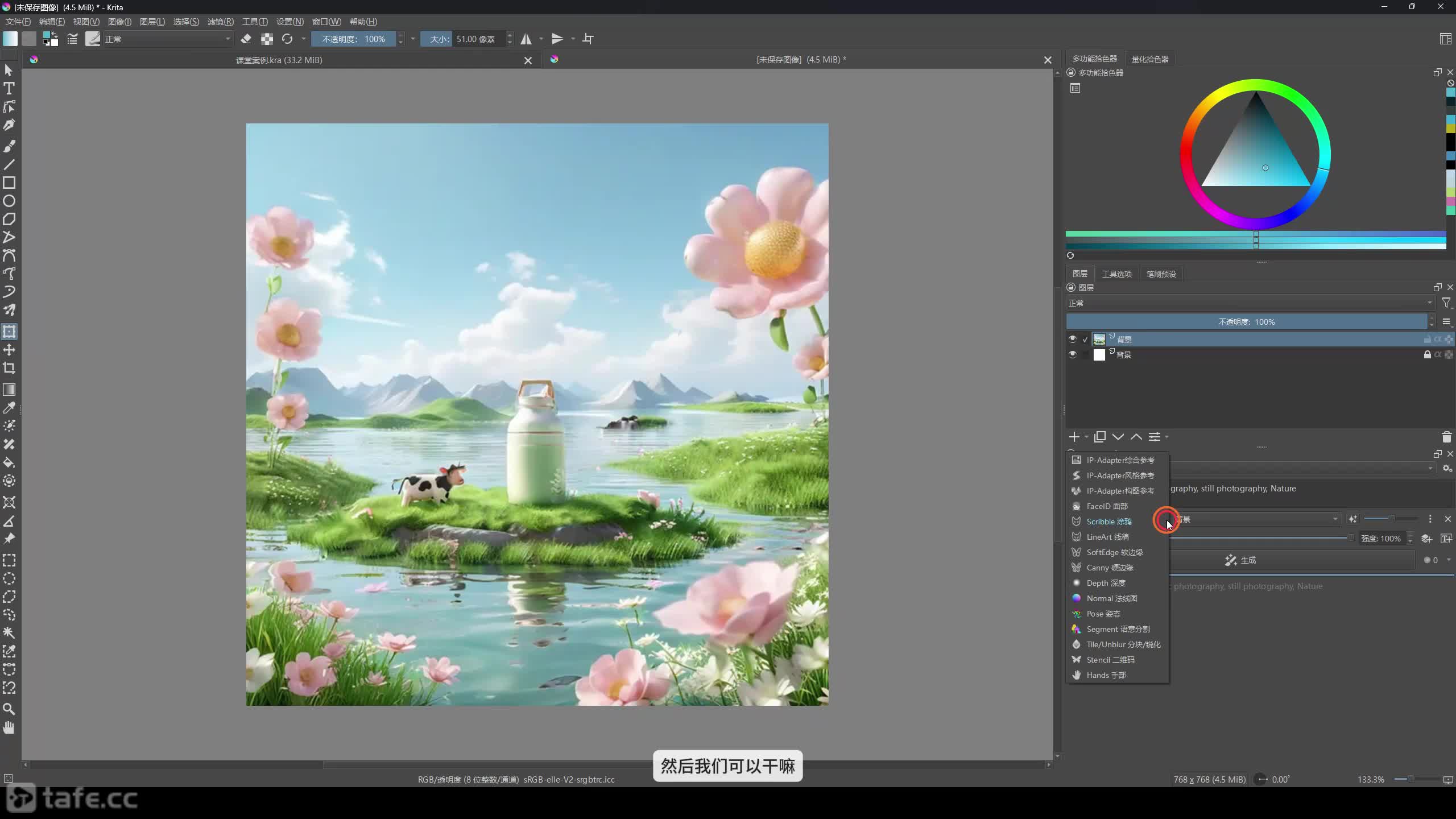The width and height of the screenshot is (1456, 819).
Task: Choose Scribble 涂鸦 from the control list
Action: point(1117,522)
